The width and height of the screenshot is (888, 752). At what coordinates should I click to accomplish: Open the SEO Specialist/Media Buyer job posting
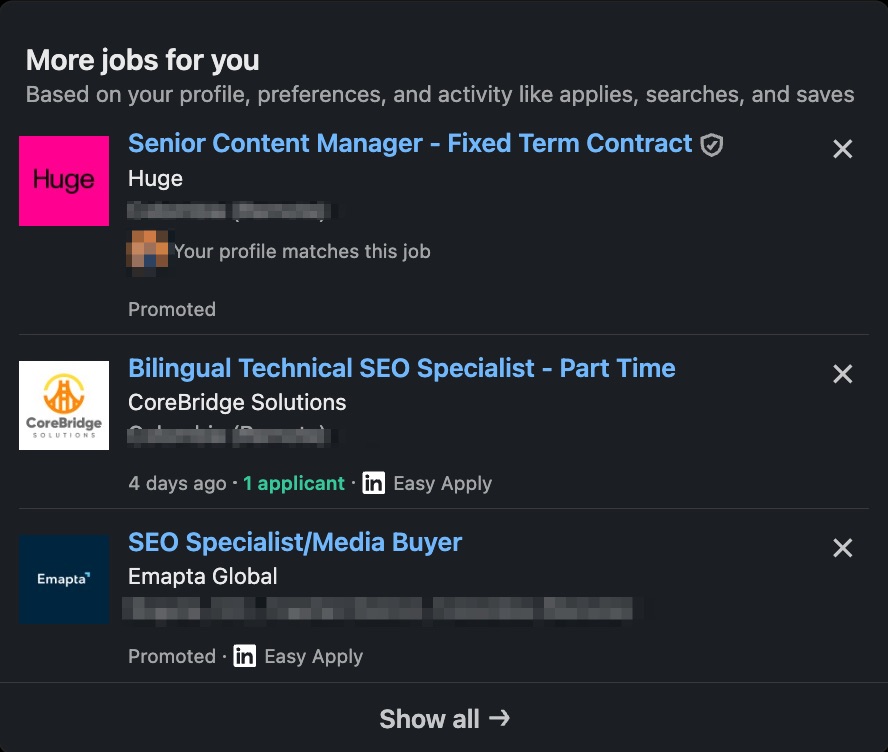[x=294, y=543]
